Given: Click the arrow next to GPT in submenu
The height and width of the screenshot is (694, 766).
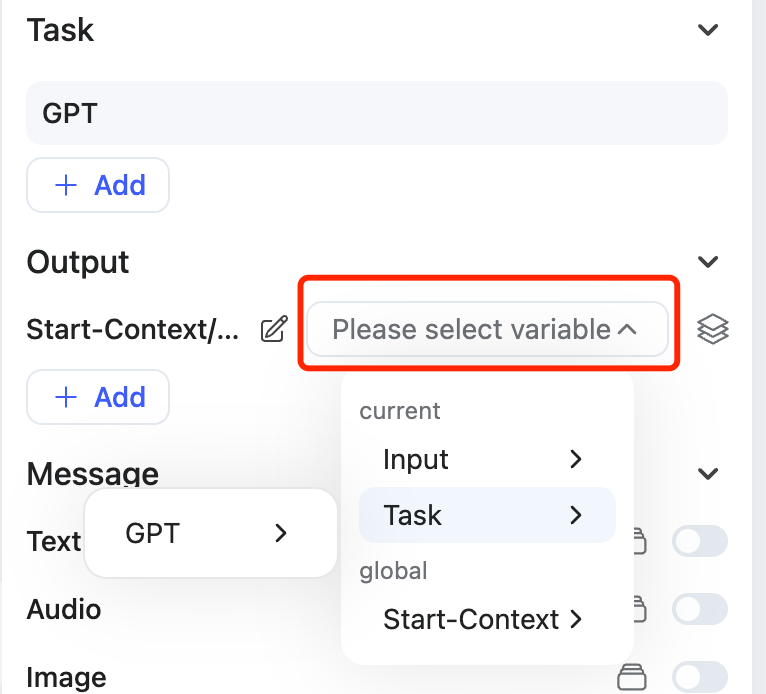Looking at the screenshot, I should click(281, 533).
